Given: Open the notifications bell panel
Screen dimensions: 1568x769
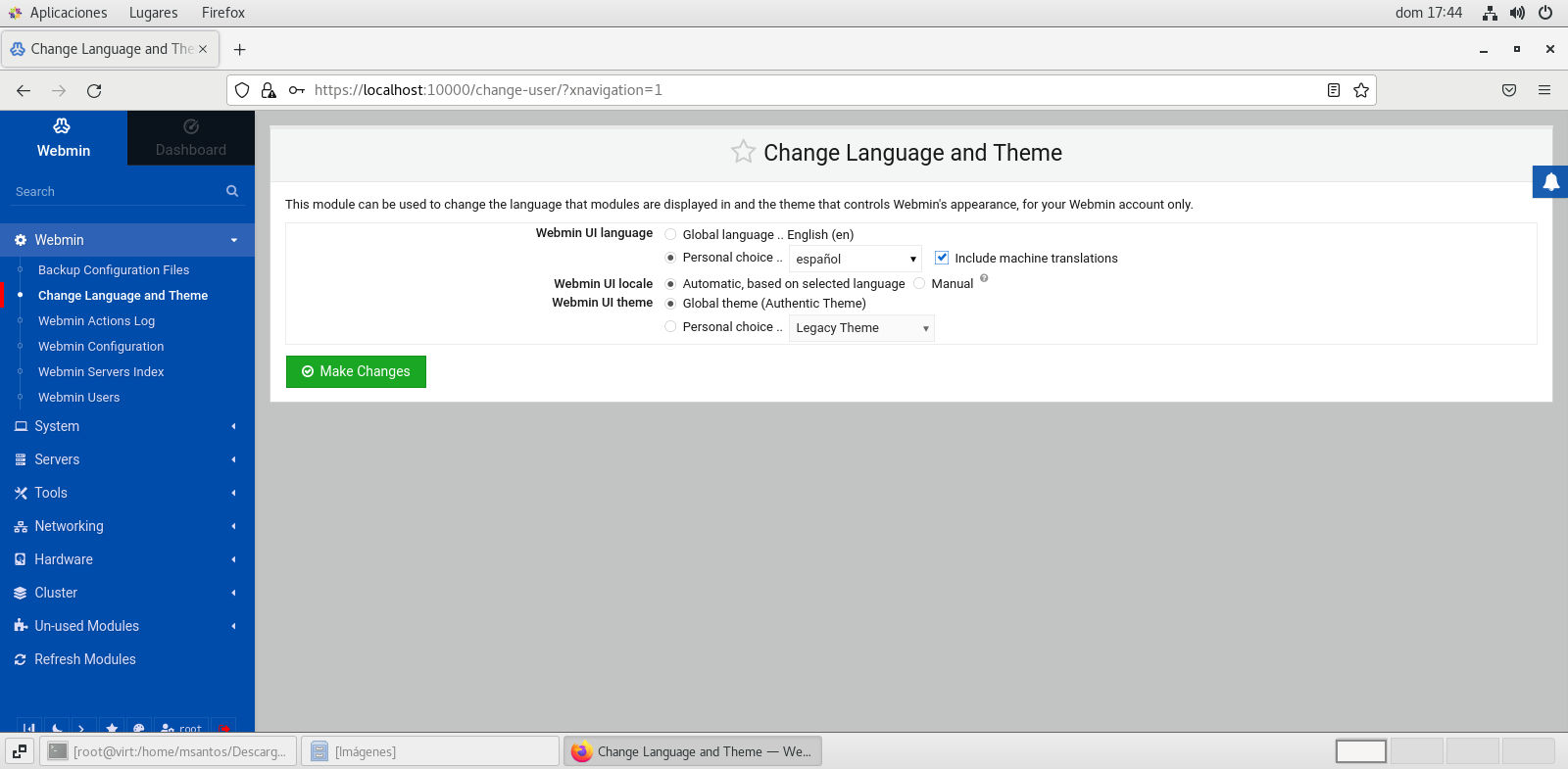Looking at the screenshot, I should (x=1550, y=182).
